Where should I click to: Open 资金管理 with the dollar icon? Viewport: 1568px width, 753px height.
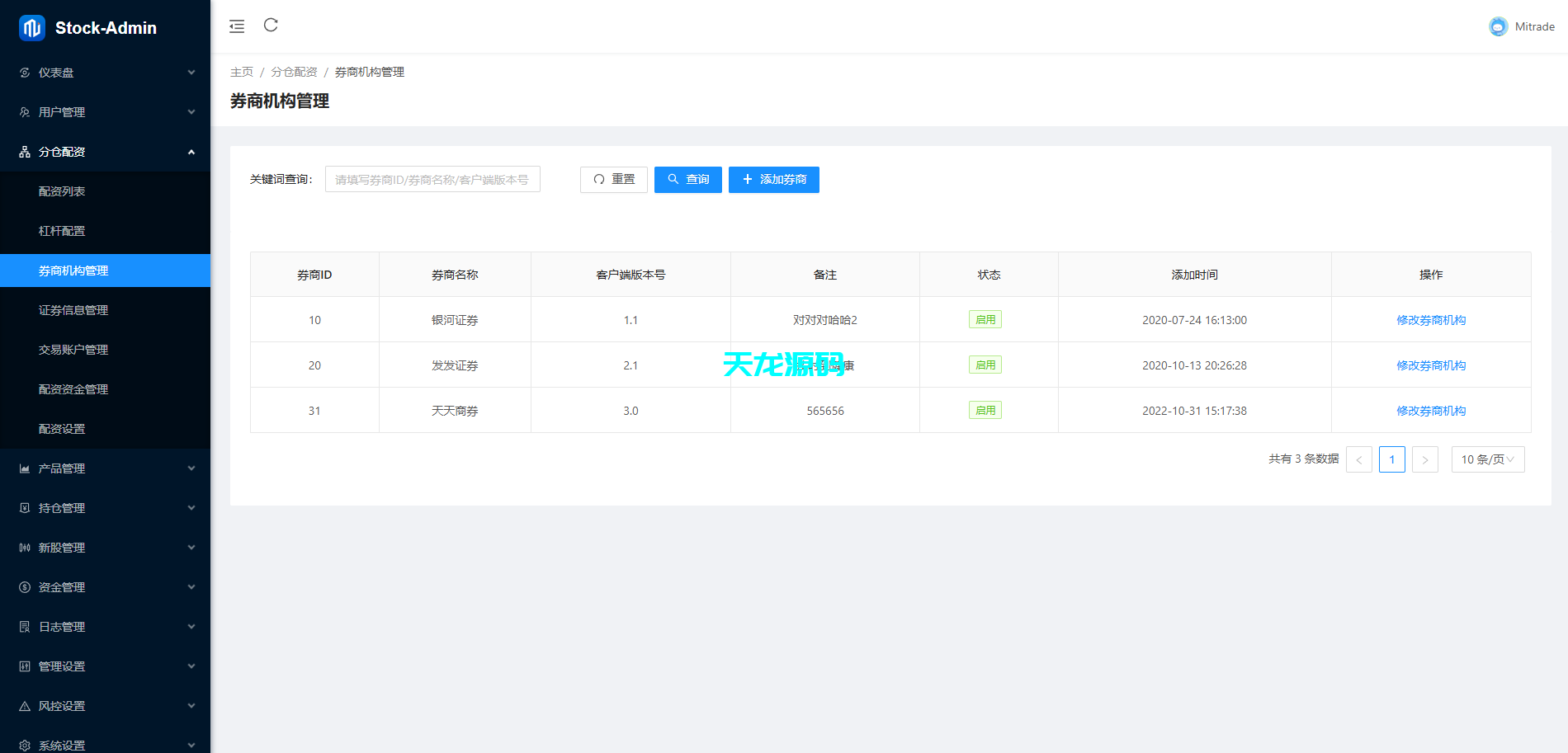(x=24, y=586)
